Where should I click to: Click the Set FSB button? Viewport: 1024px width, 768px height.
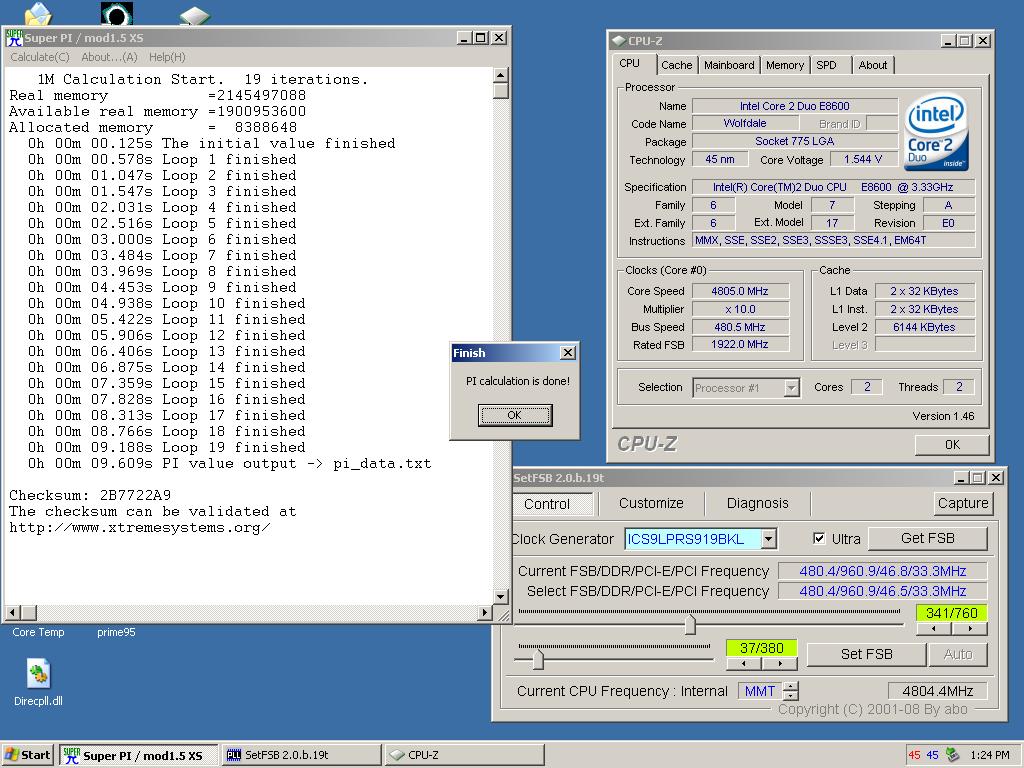point(866,654)
